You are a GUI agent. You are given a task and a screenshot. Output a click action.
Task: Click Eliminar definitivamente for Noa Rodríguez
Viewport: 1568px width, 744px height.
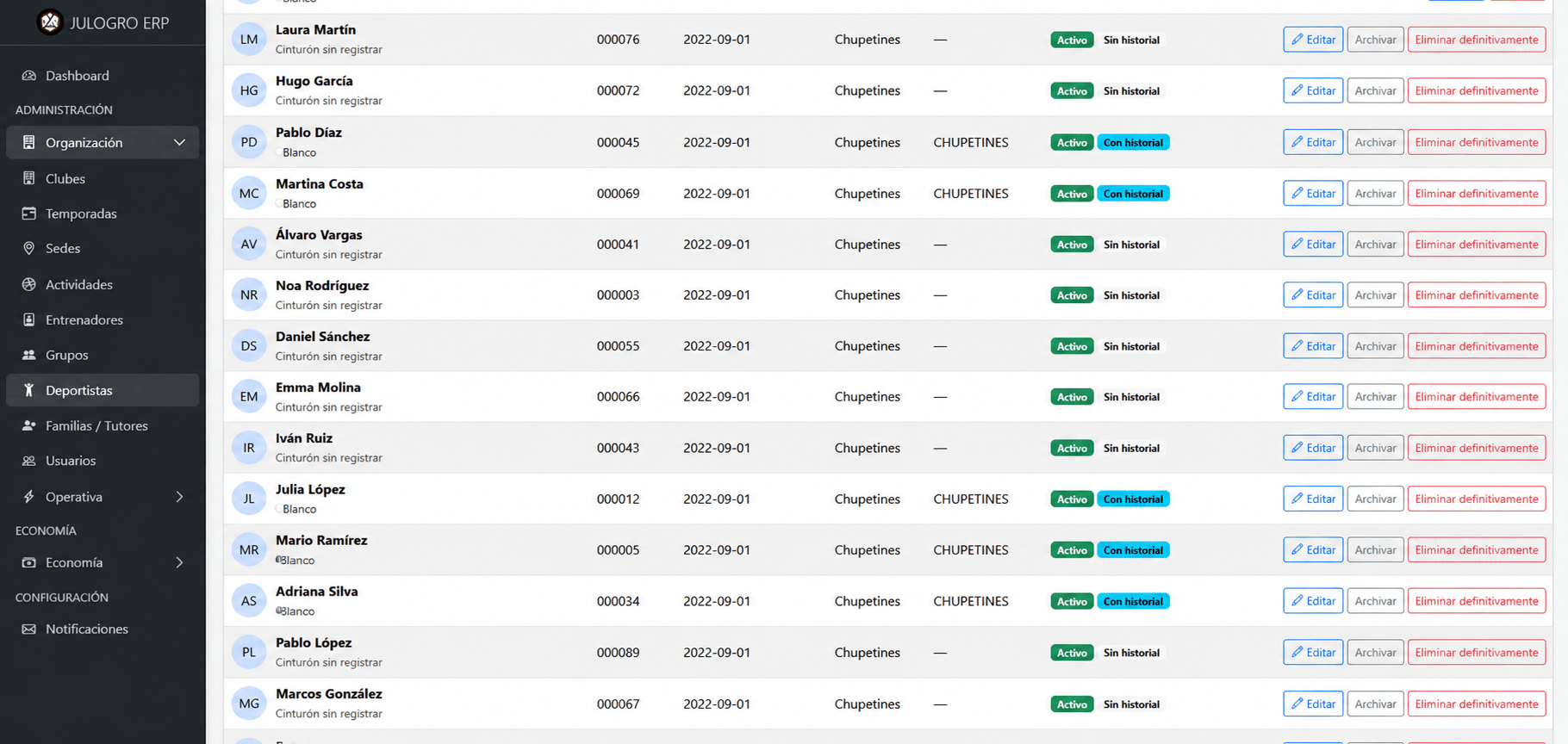pyautogui.click(x=1476, y=294)
